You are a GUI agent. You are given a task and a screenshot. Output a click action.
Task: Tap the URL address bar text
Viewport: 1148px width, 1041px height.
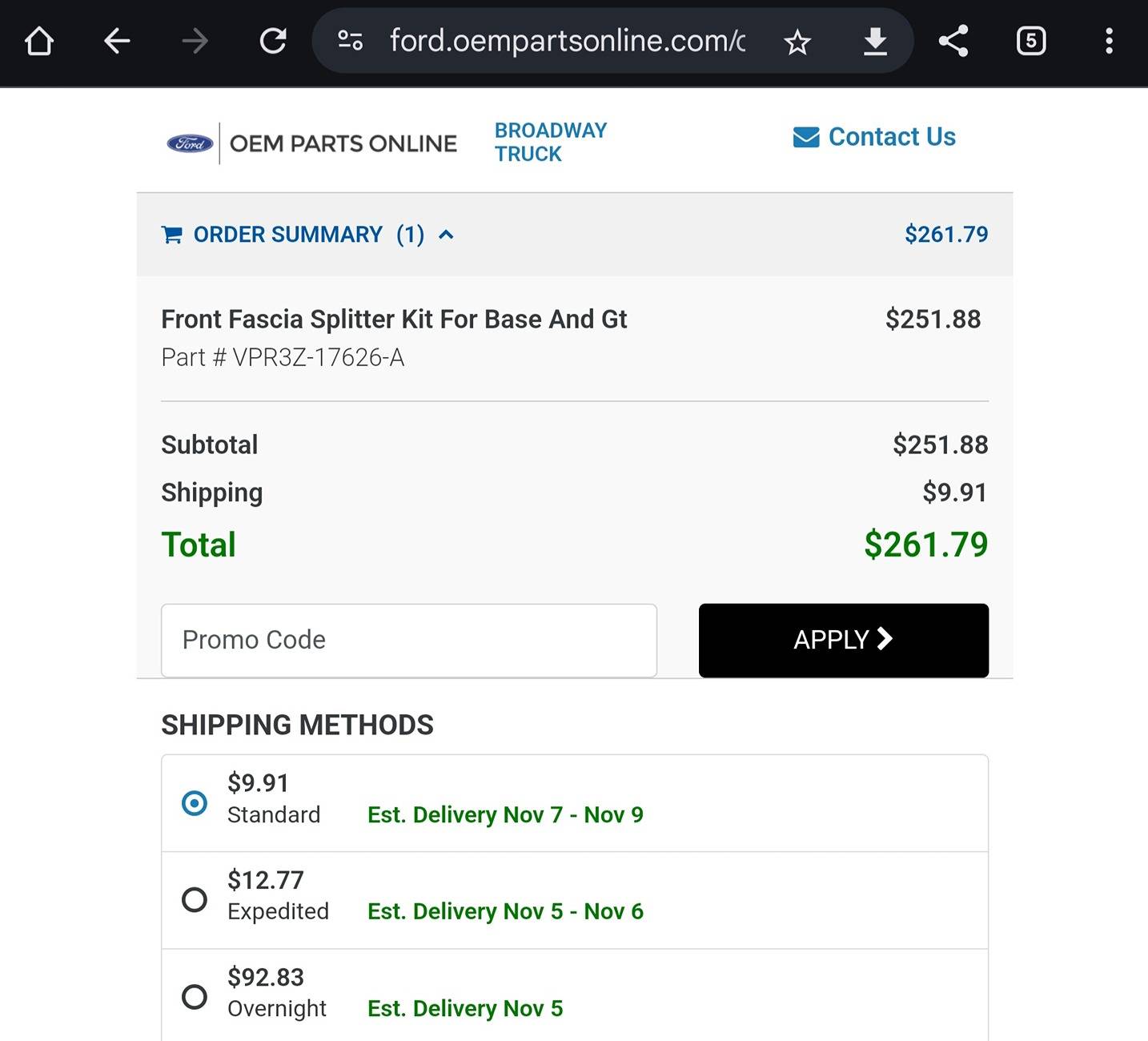coord(567,41)
